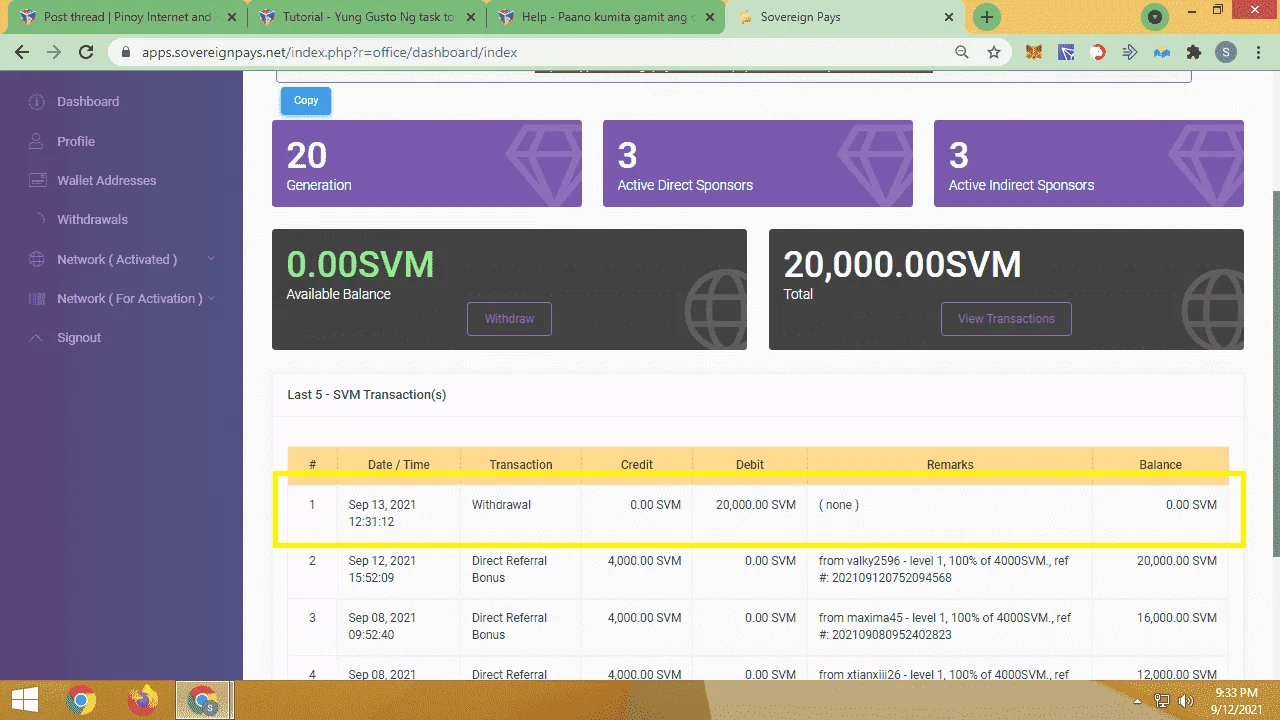This screenshot has height=720, width=1280.
Task: Click the Signout link
Action: tap(79, 338)
